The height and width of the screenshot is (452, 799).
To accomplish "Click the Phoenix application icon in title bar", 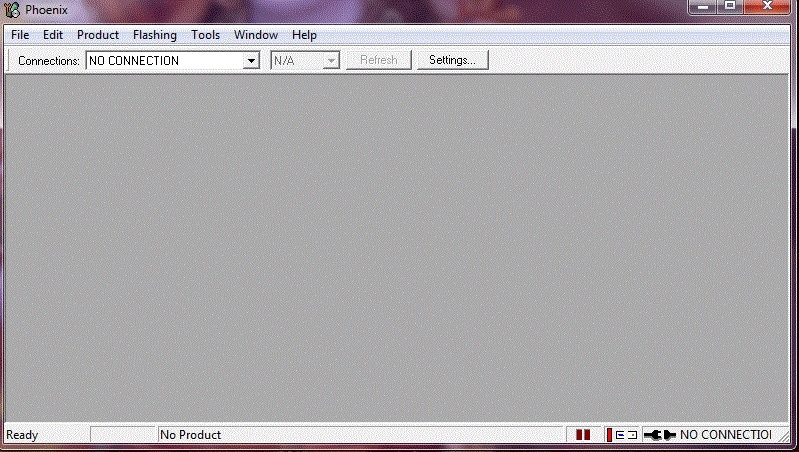I will pos(12,9).
